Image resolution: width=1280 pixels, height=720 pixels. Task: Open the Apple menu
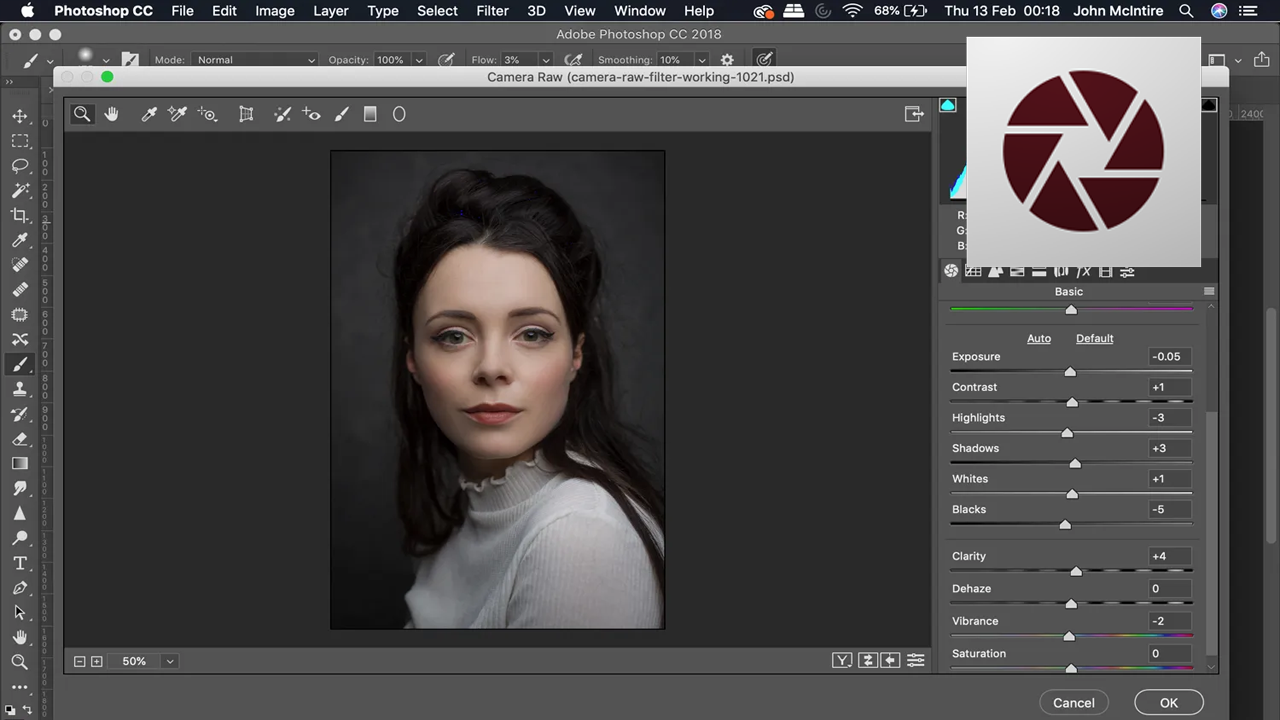27,11
